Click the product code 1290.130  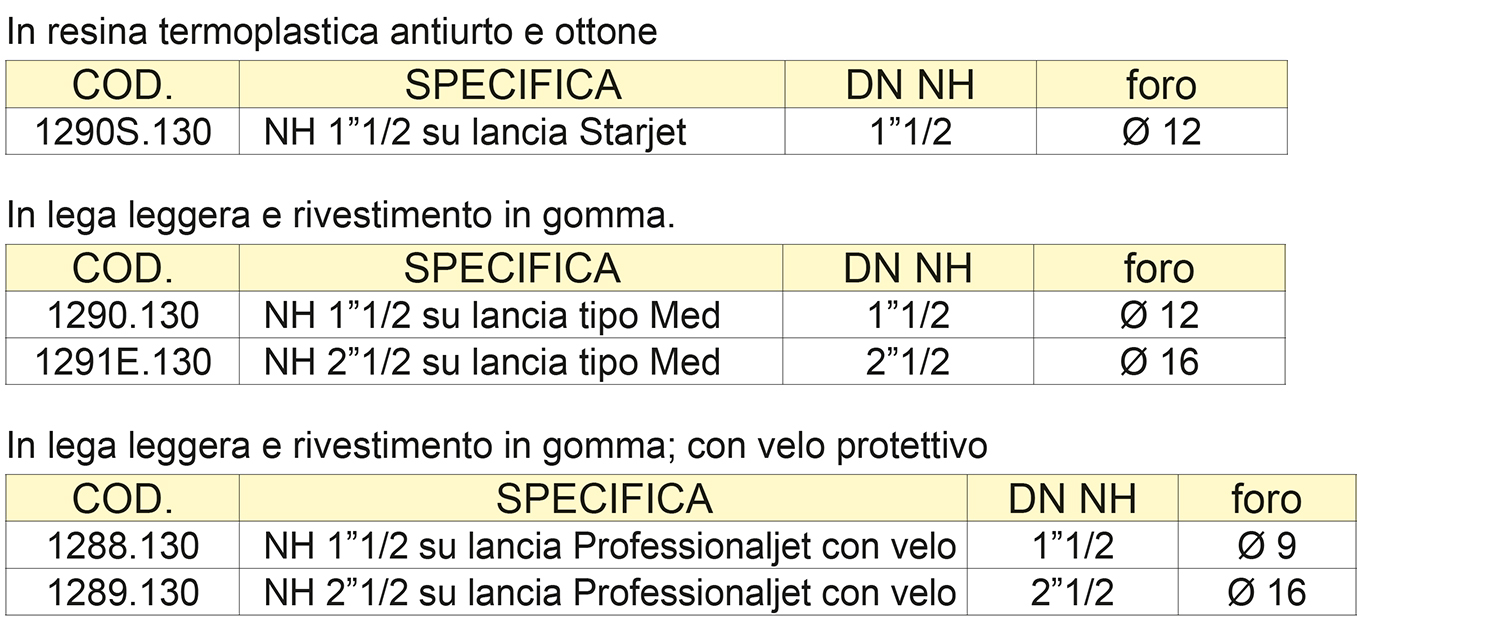point(123,316)
